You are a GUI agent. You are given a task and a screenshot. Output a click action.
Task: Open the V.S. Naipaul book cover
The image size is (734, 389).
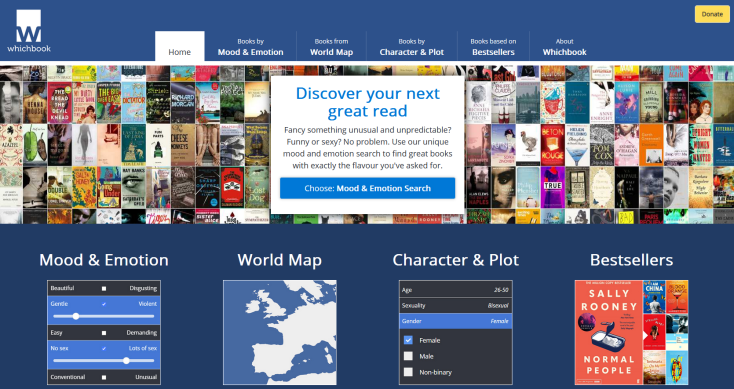[626, 187]
